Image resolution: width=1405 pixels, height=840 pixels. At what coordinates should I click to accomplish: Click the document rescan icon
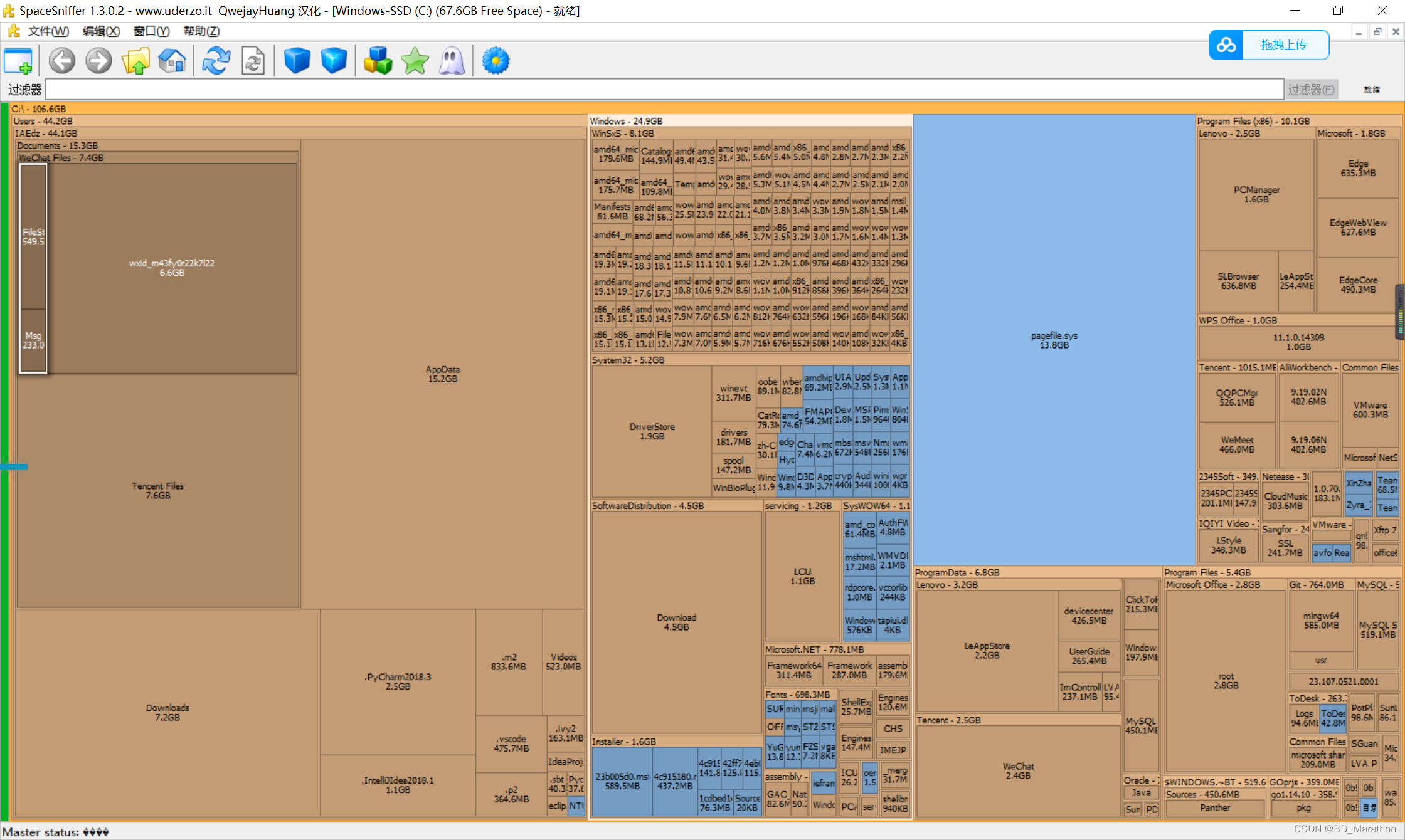coord(253,61)
